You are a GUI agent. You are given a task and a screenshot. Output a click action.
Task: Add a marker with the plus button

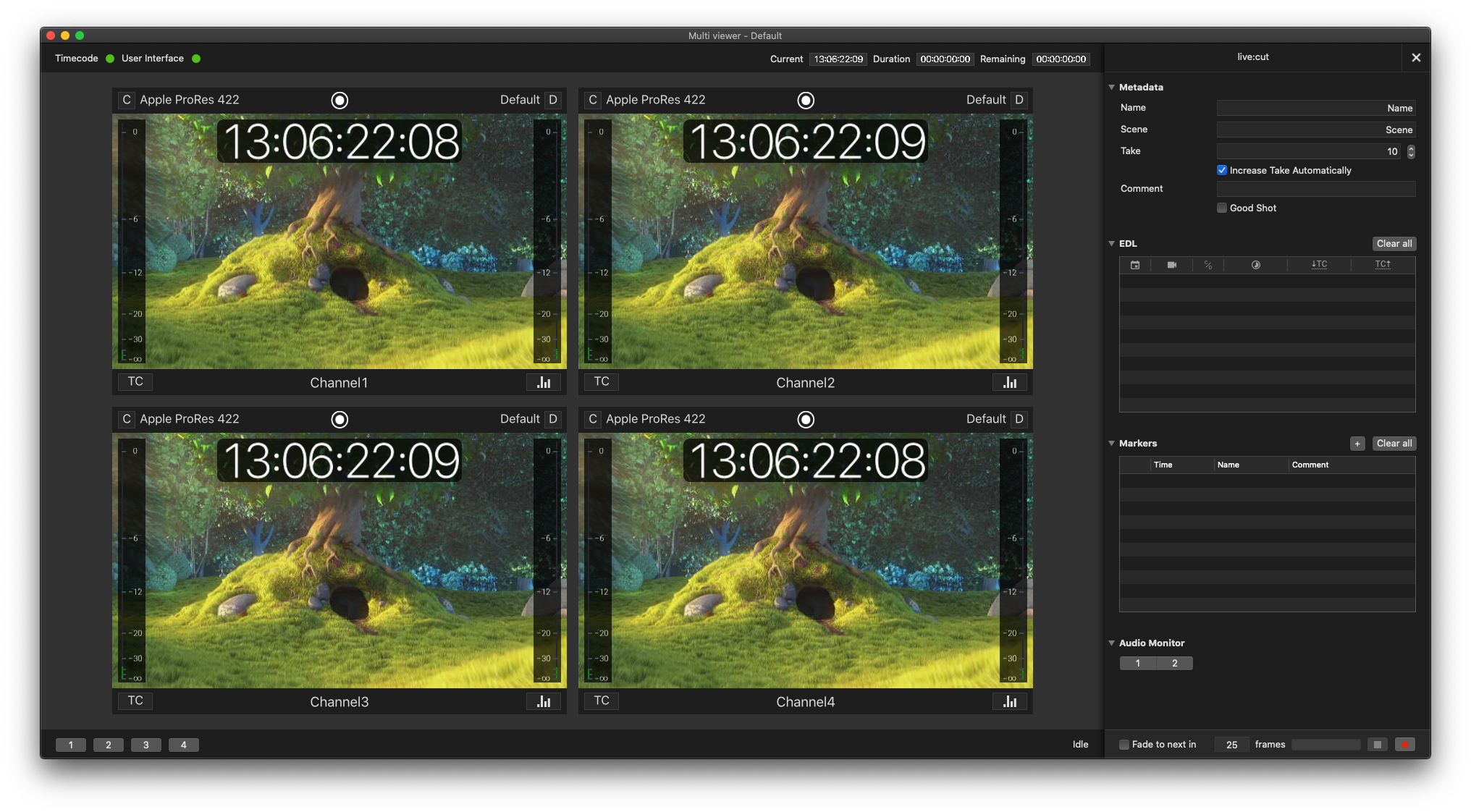tap(1357, 444)
